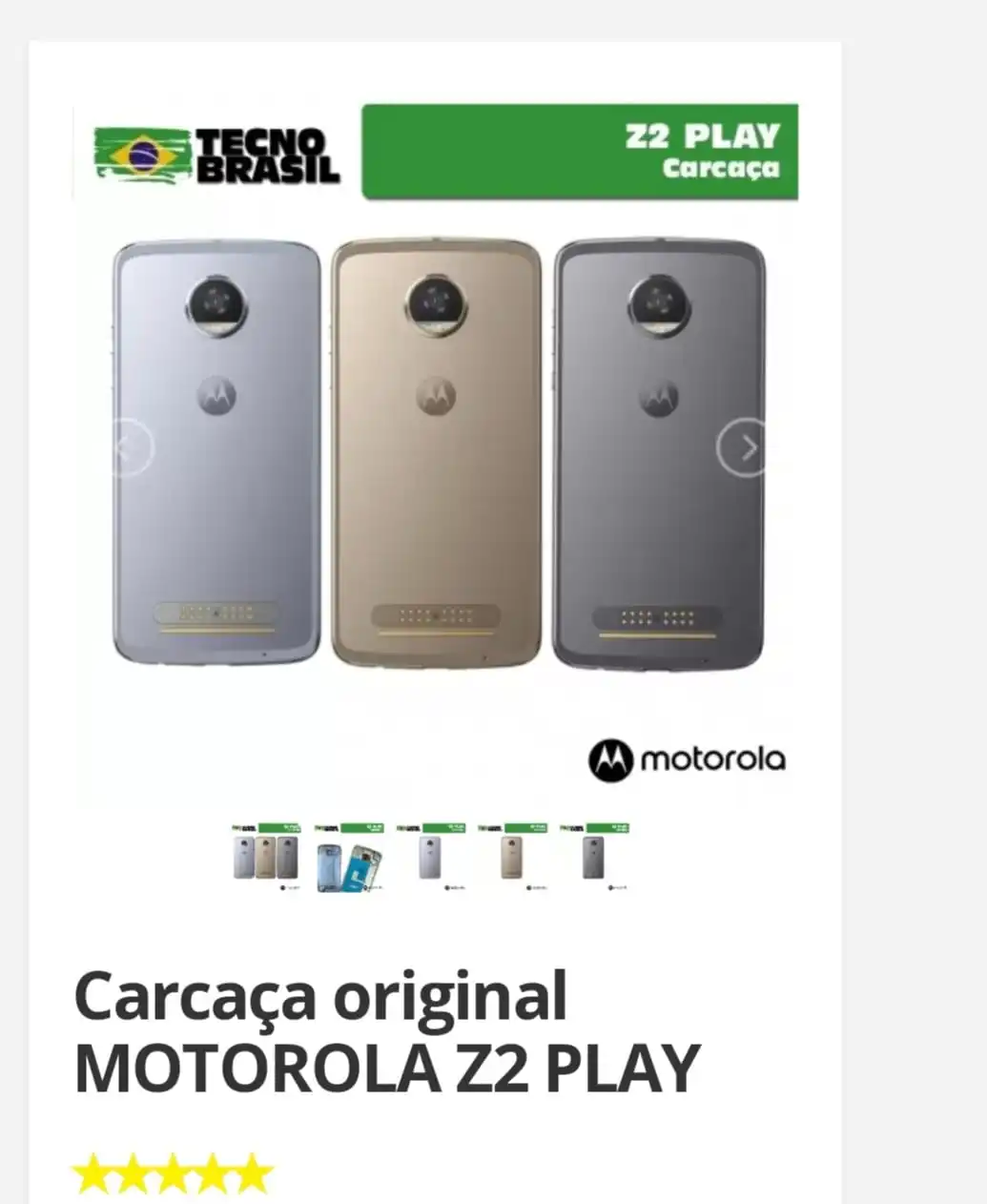The image size is (987, 1204).
Task: Click the Motorola batwing logo icon
Action: click(610, 760)
